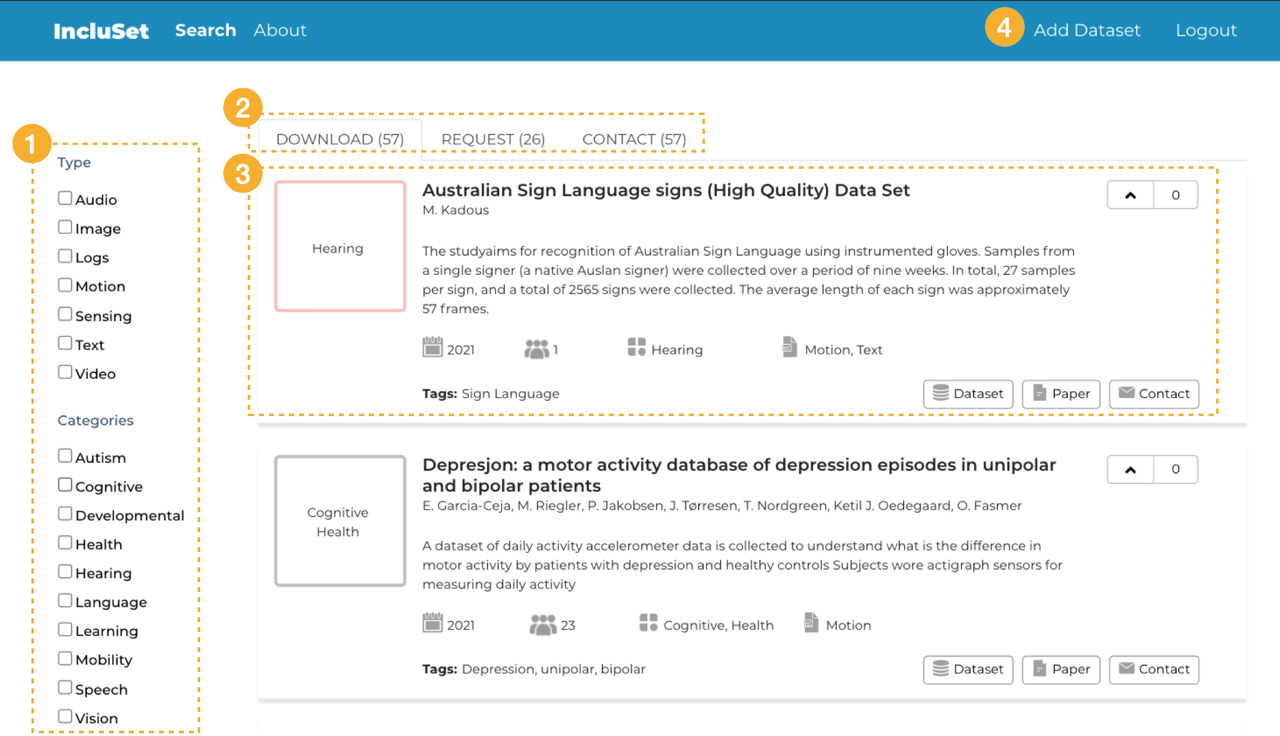
Task: Click the Paper button for the Depresjon entry
Action: point(1061,669)
